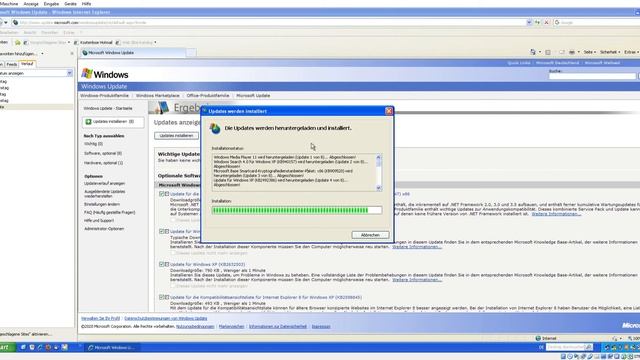This screenshot has width=640, height=360.
Task: Click the Microsoft Update link
Action: (253, 96)
